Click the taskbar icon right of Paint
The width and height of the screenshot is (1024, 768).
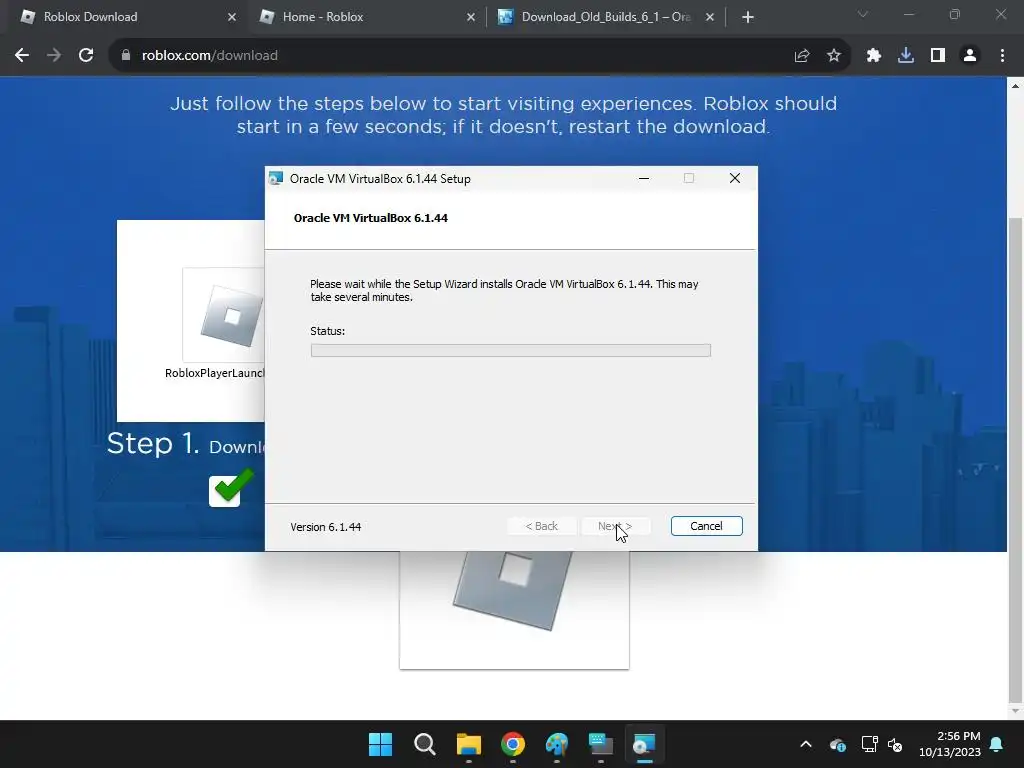click(601, 744)
